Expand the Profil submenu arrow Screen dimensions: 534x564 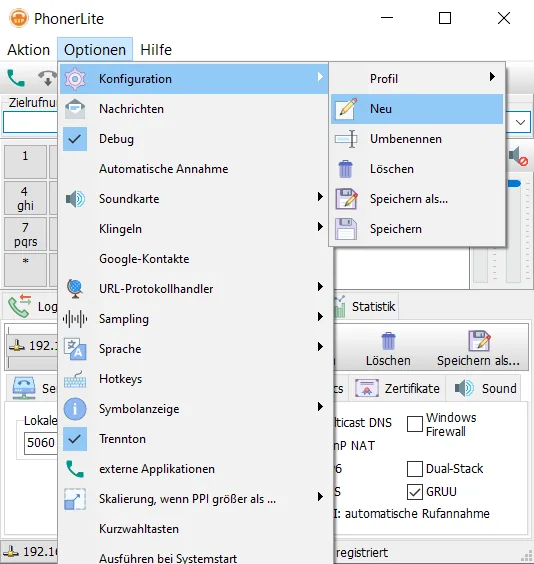492,77
